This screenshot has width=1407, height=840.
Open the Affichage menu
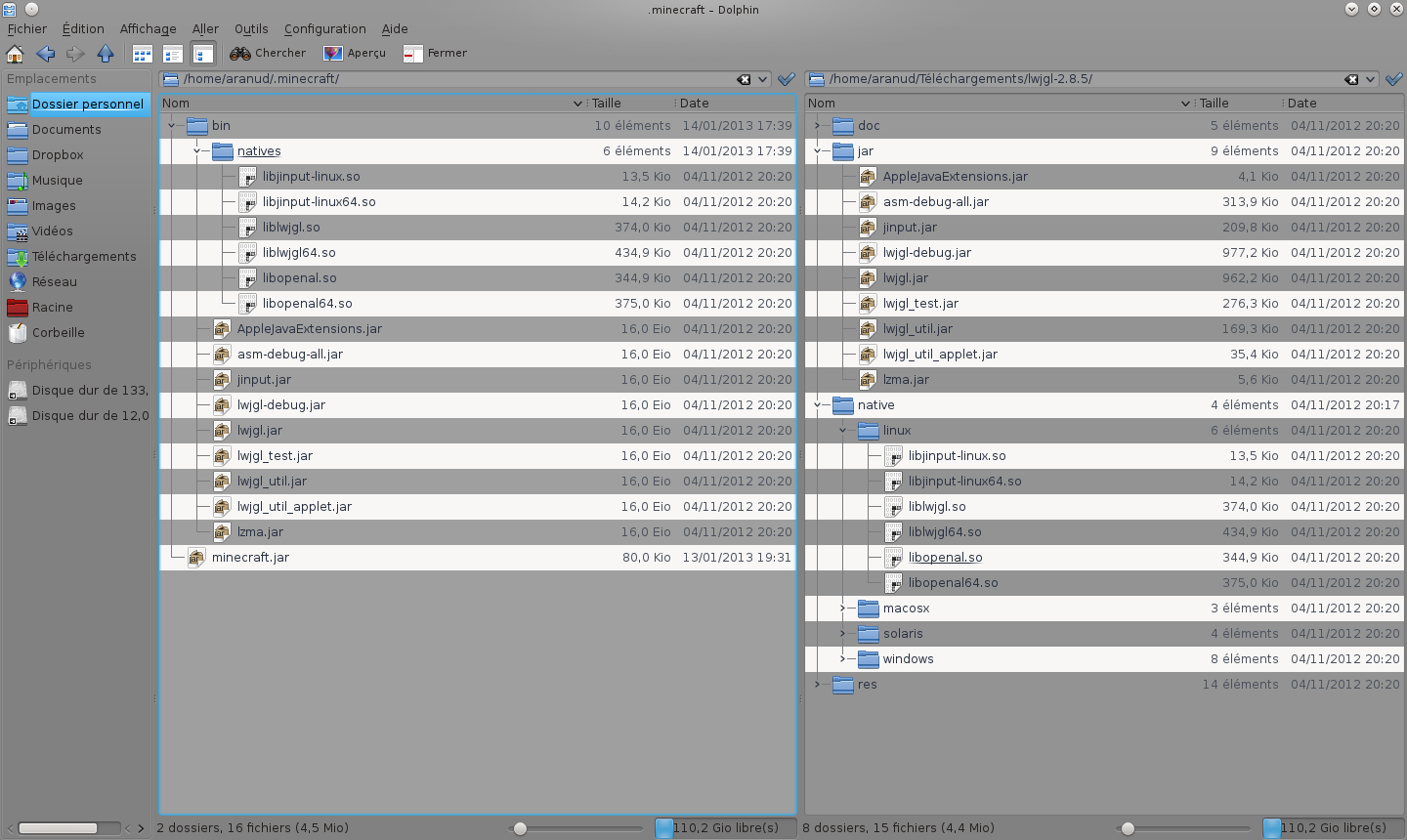coord(148,29)
